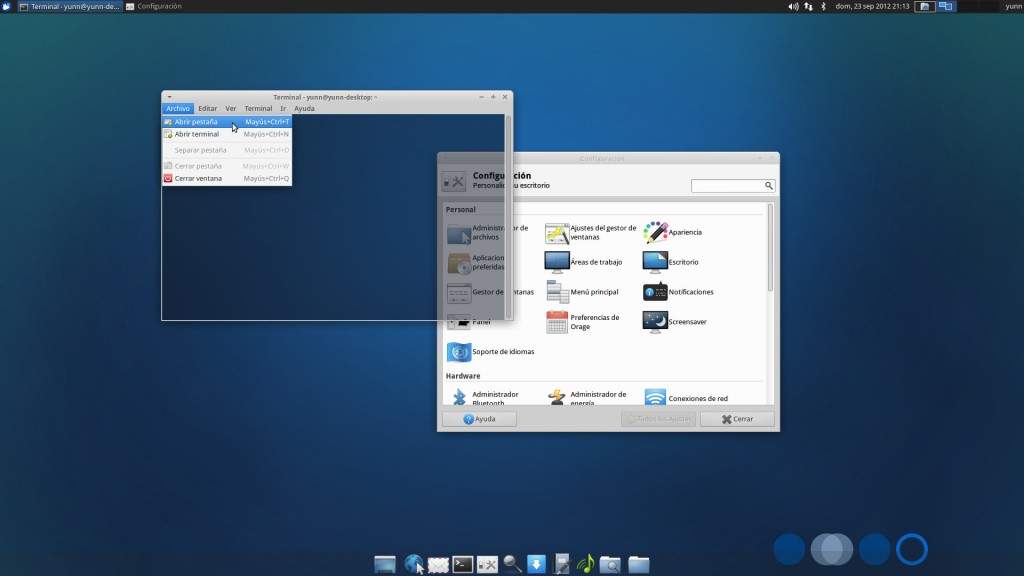Open the blue download arrow dock icon
This screenshot has width=1024, height=576.
(536, 564)
